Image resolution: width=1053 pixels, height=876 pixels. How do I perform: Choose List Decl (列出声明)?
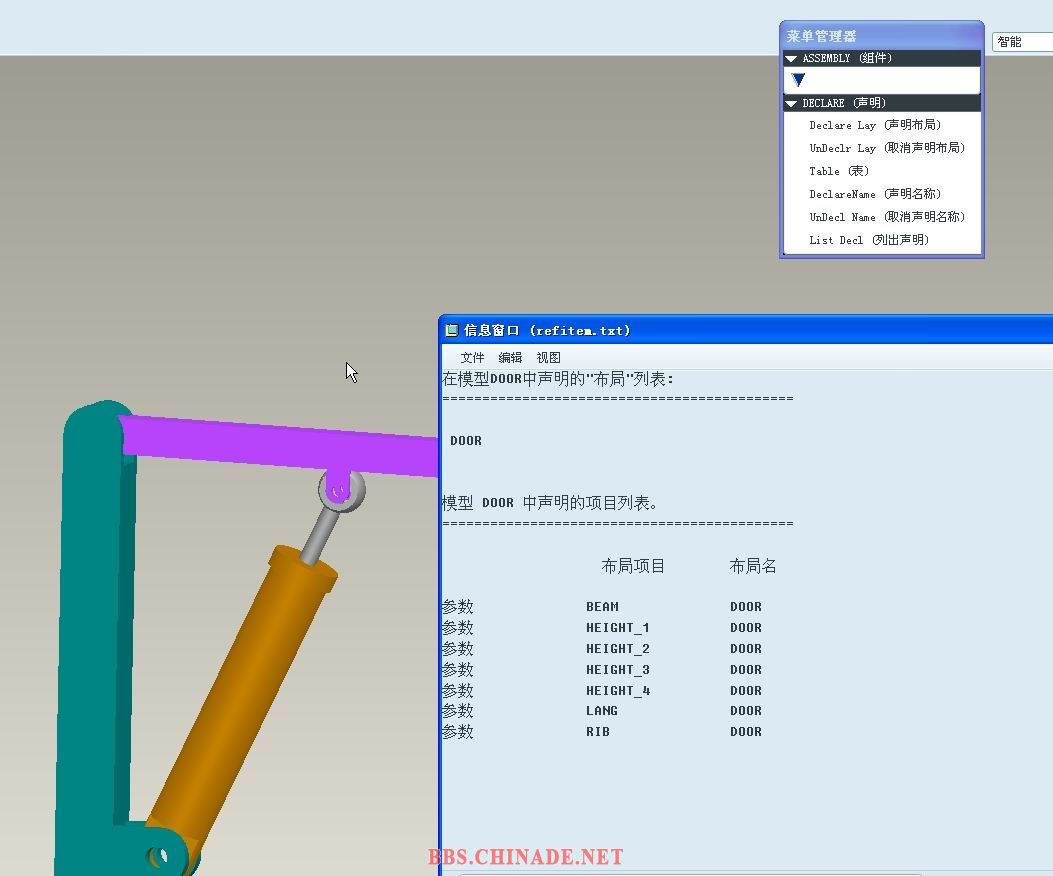pyautogui.click(x=869, y=240)
